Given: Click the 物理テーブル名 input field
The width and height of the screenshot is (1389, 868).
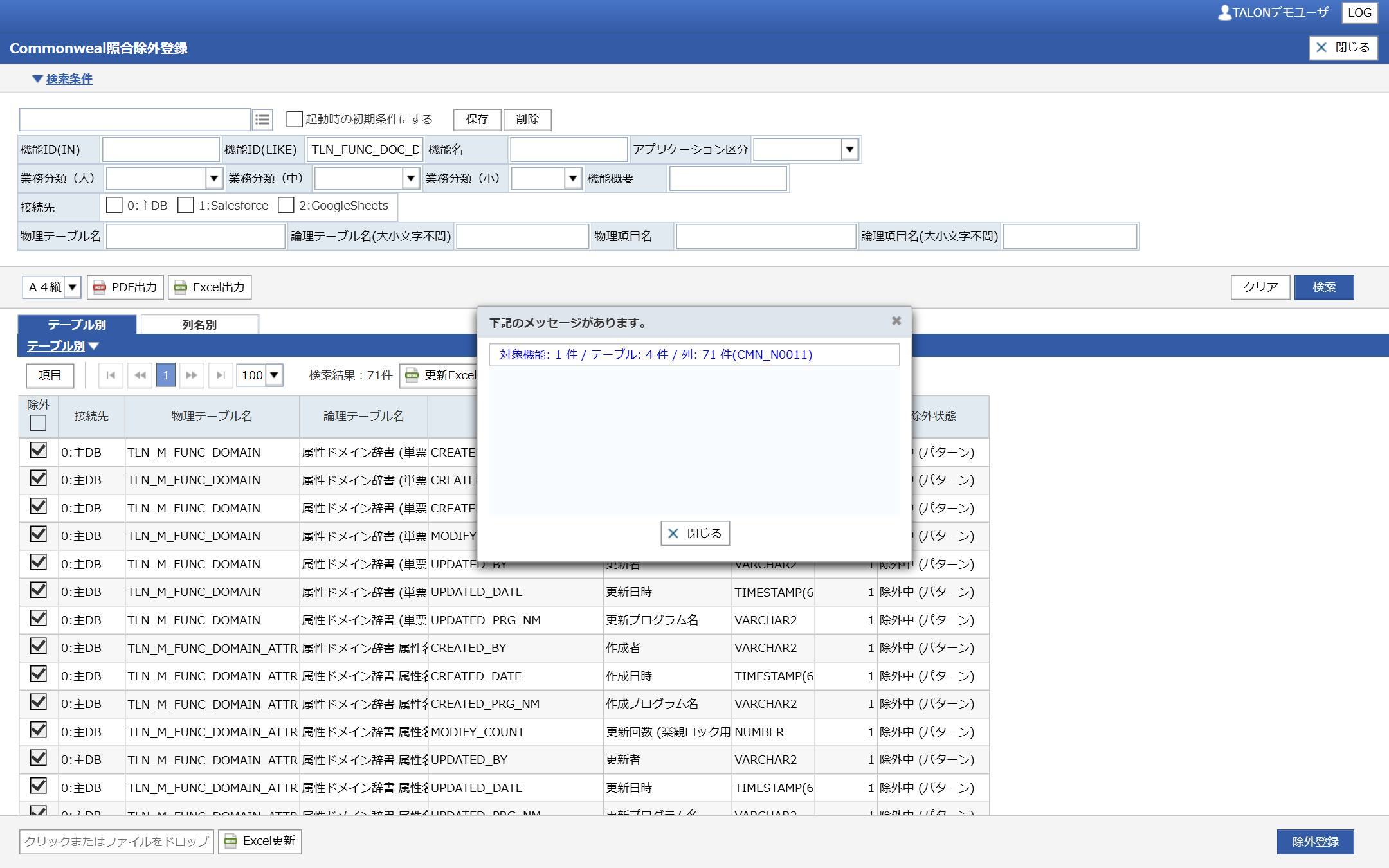Looking at the screenshot, I should click(195, 237).
